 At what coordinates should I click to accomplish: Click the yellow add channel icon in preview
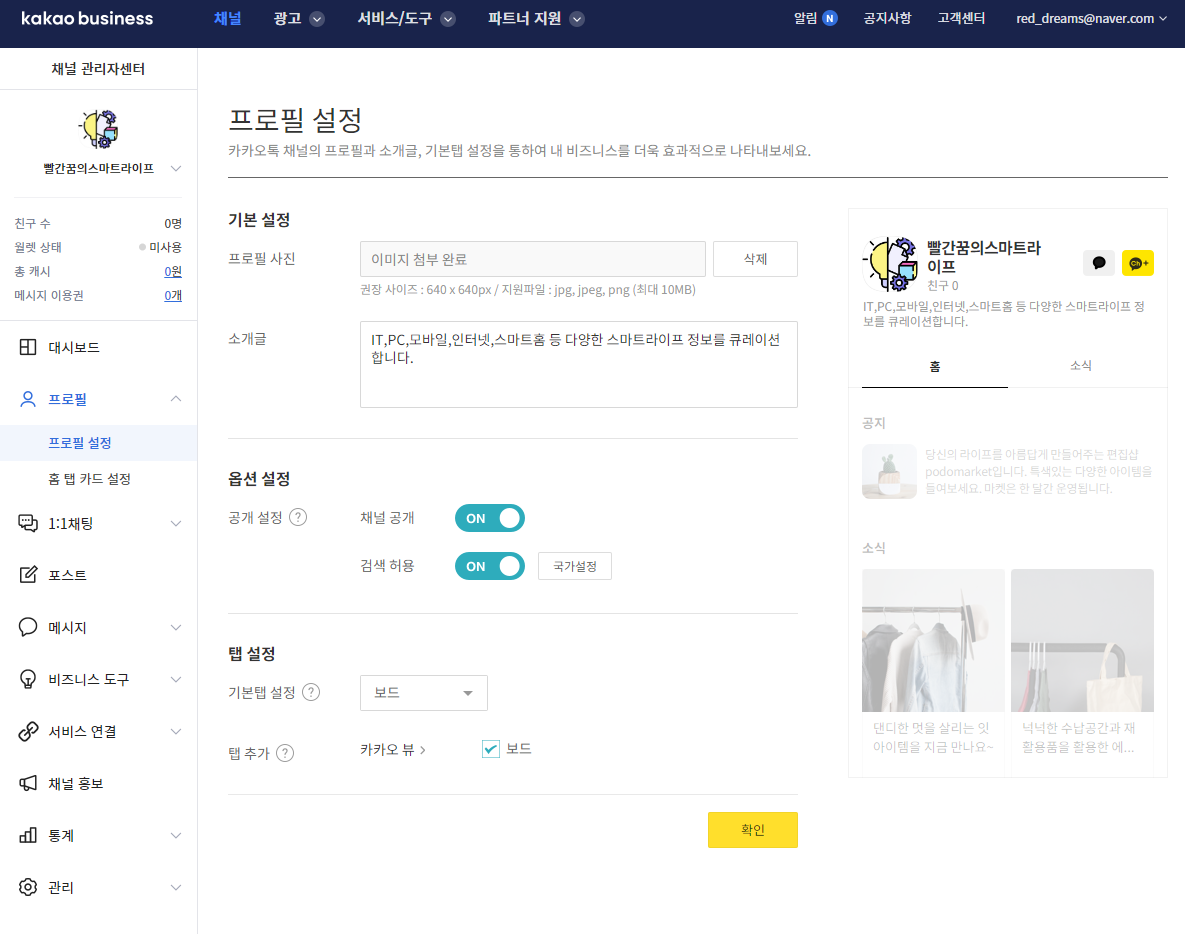pyautogui.click(x=1137, y=263)
